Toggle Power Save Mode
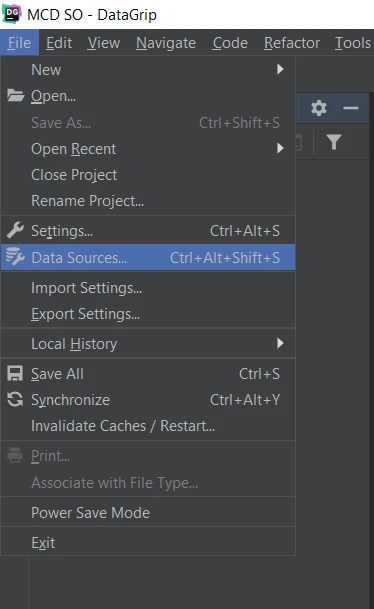Screen dimensions: 374x609 pos(148,513)
